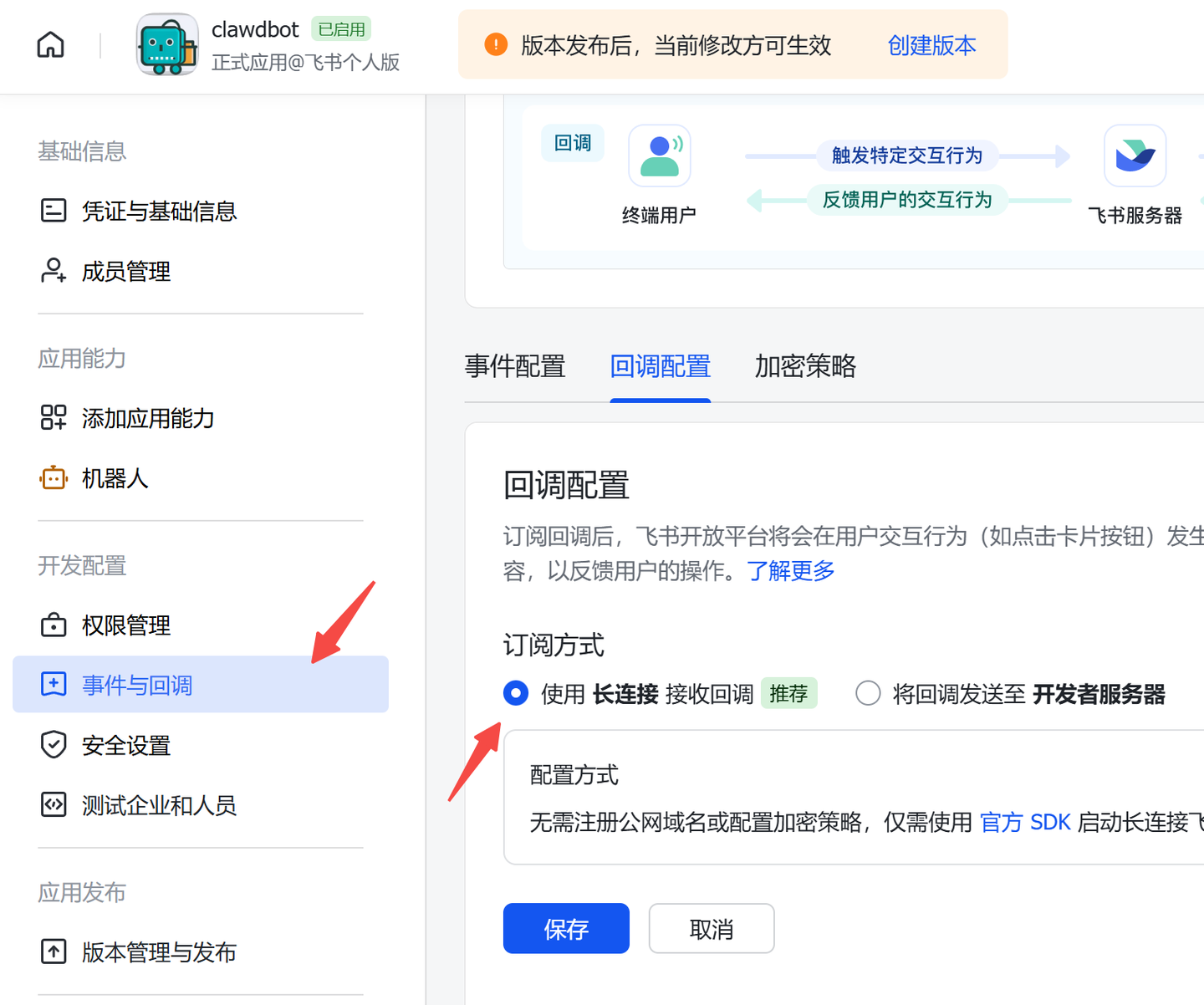This screenshot has height=1005, width=1204.
Task: Select the 凭证与基础信息 card icon
Action: point(54,211)
